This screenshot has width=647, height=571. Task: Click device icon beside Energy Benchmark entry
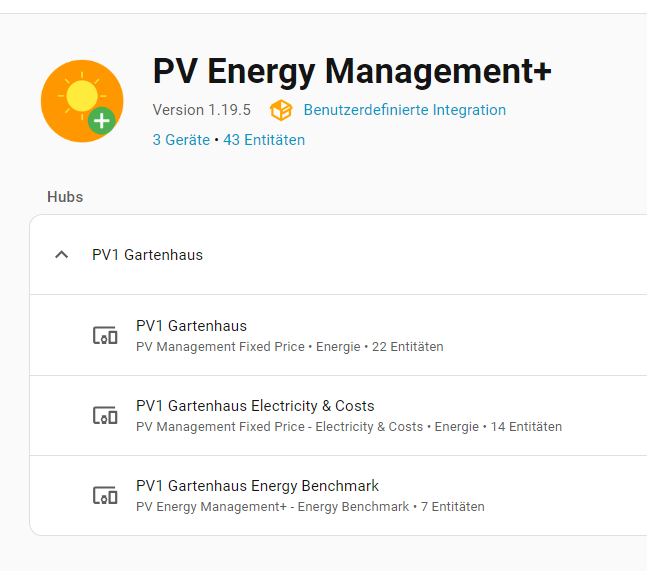pos(105,496)
